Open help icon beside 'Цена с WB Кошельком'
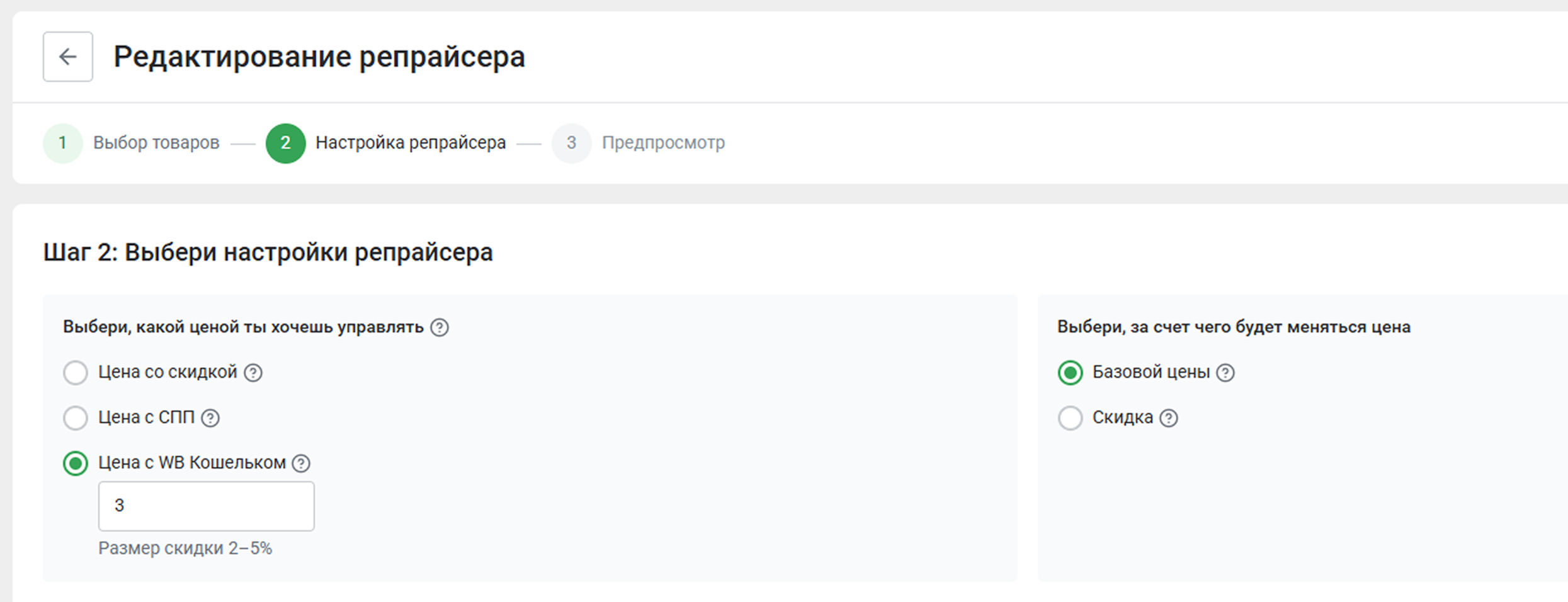The image size is (1568, 602). pos(302,463)
